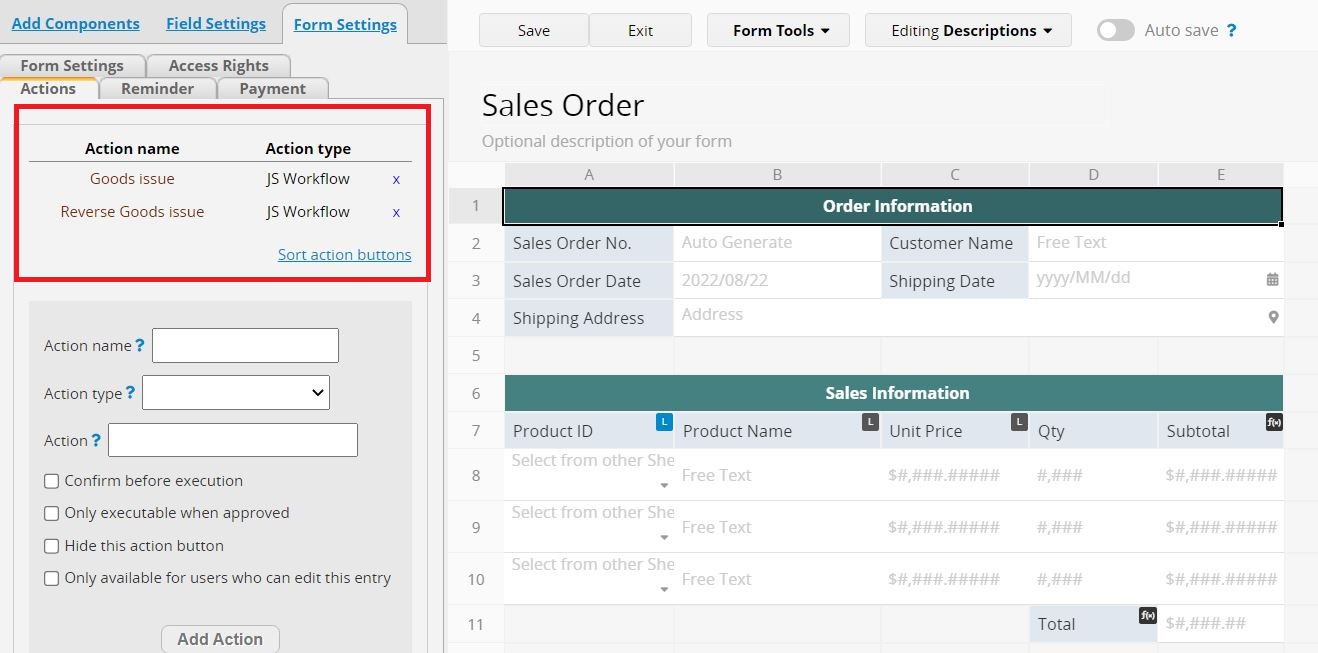The width and height of the screenshot is (1318, 653).
Task: Open the Reminder sub-tab
Action: point(157,88)
